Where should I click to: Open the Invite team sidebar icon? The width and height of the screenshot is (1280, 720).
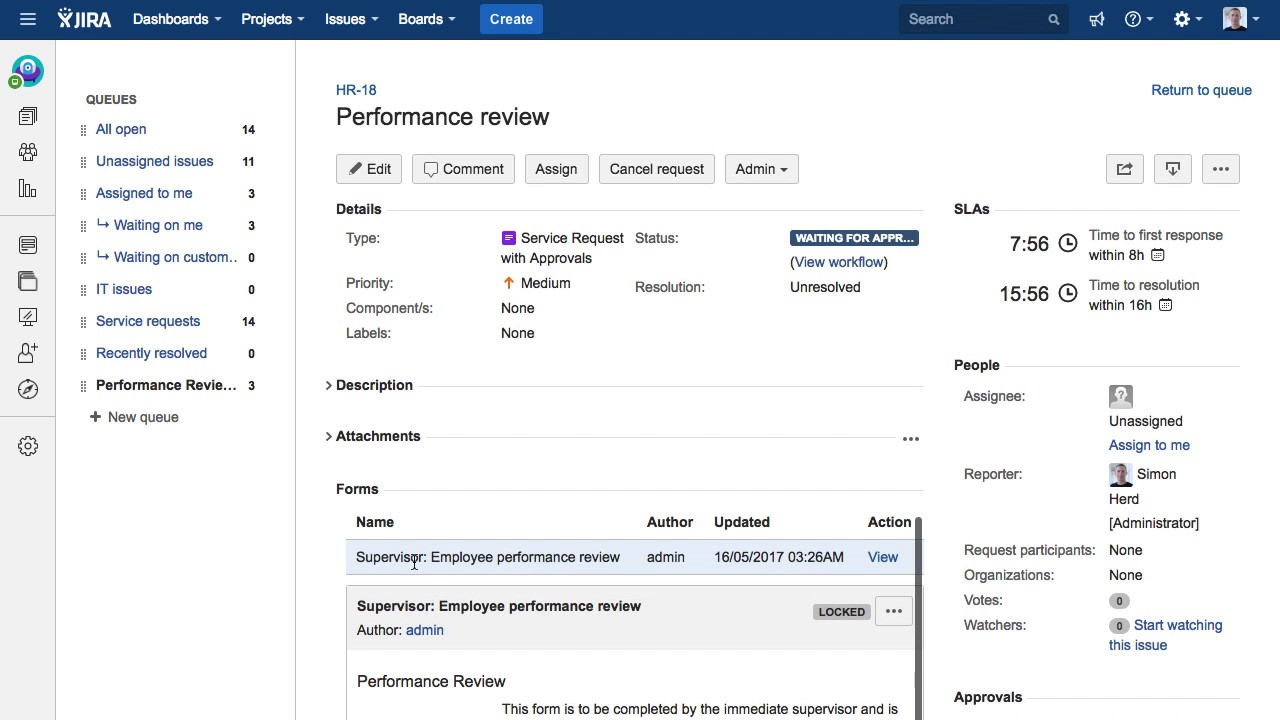[28, 353]
